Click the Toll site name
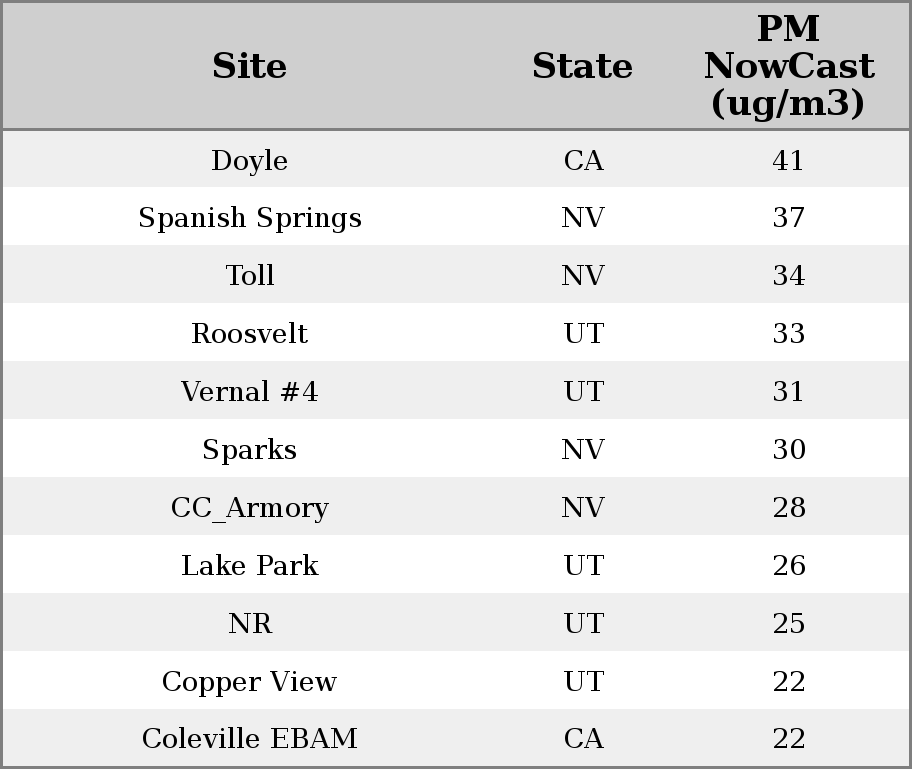The image size is (912, 769). pos(250,276)
